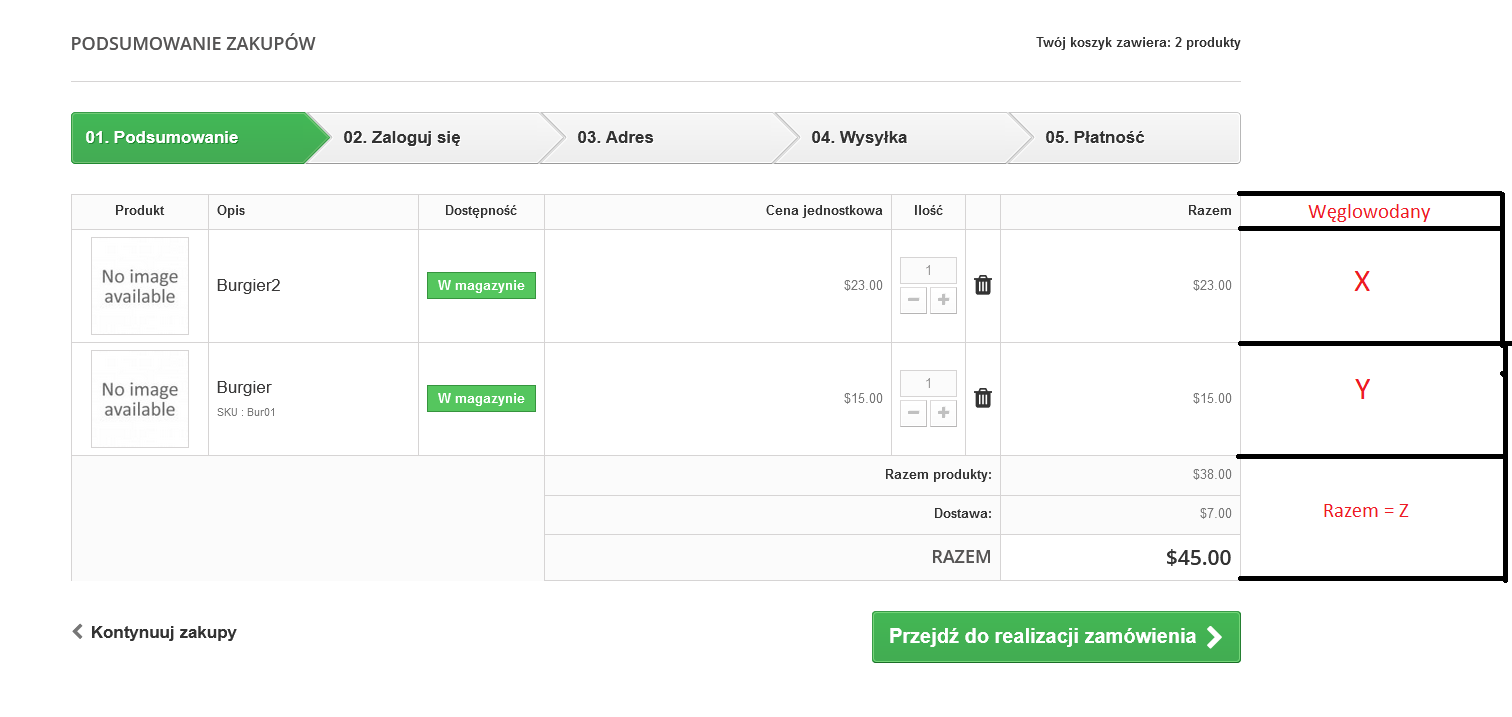Viewport: 1512px width, 717px height.
Task: Open the Burgier product name link
Action: point(244,388)
